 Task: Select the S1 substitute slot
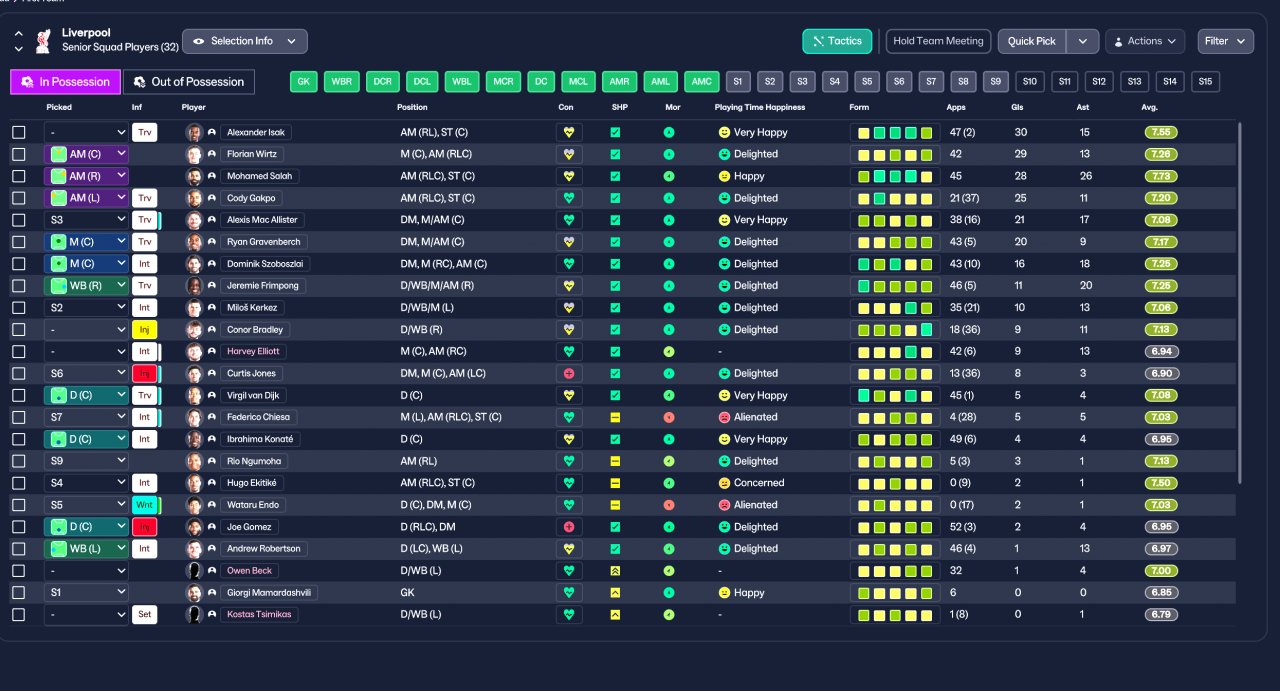pyautogui.click(x=738, y=82)
